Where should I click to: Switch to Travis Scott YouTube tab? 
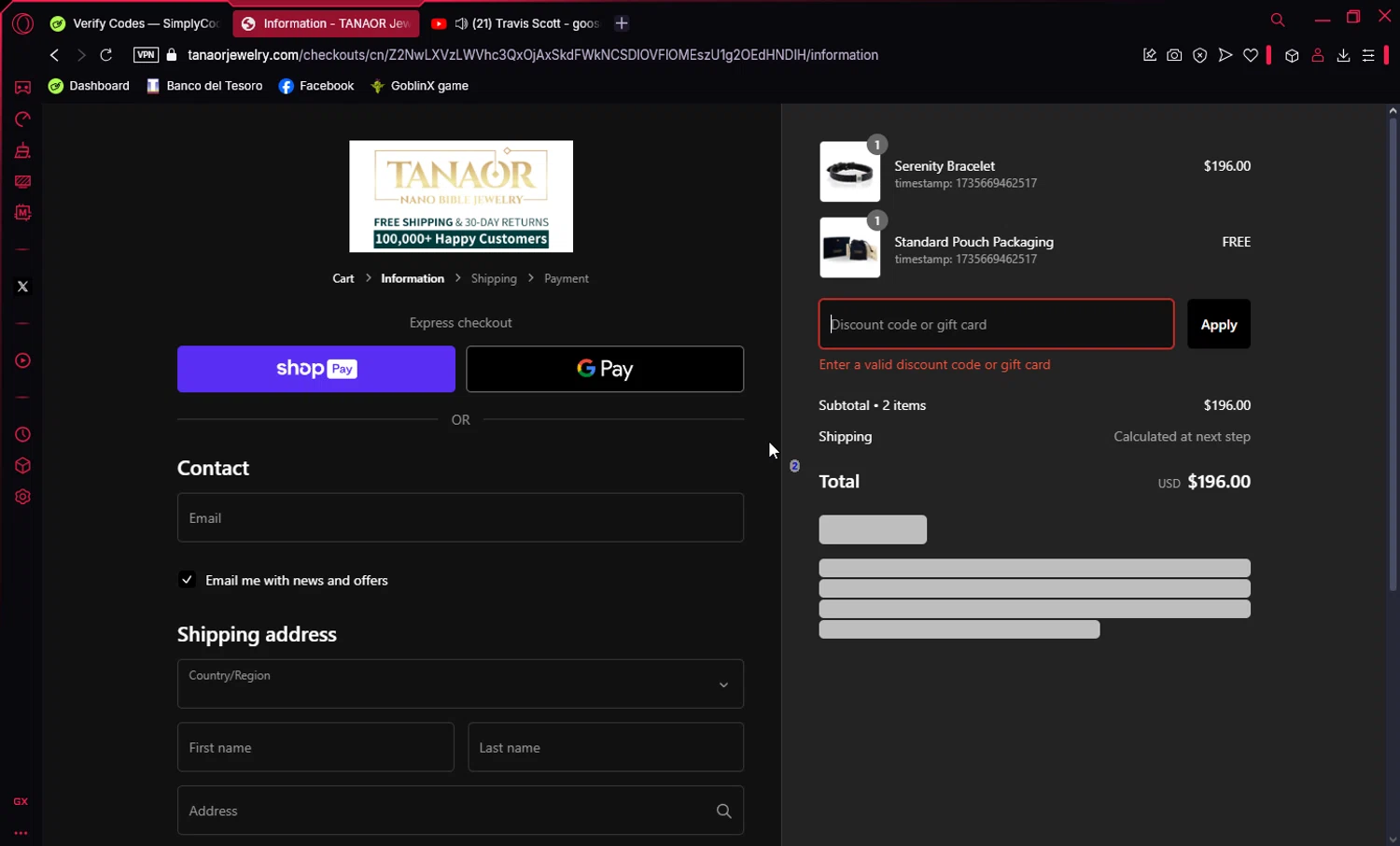pos(514,23)
